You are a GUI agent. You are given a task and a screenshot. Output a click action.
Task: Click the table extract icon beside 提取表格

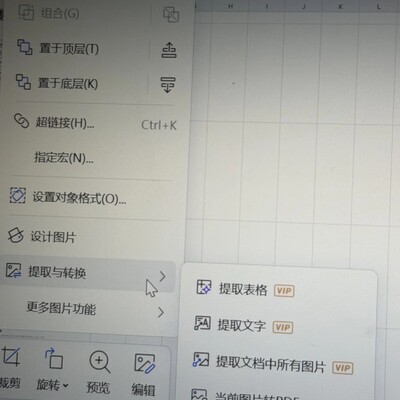tap(203, 287)
